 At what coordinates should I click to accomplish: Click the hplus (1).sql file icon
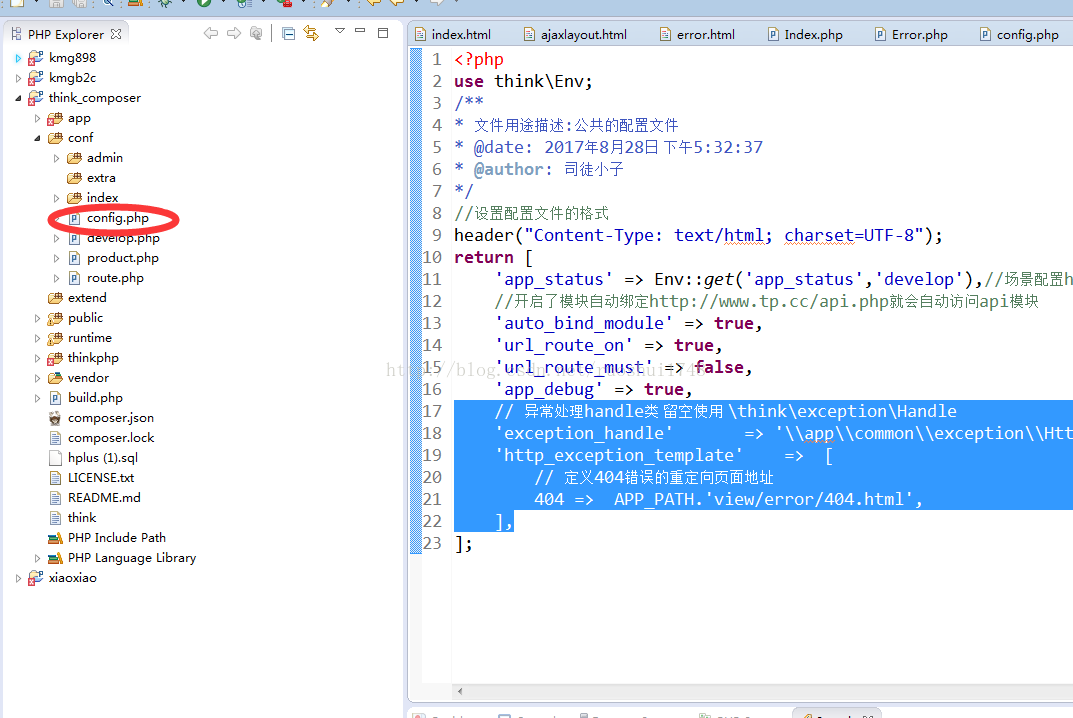(55, 458)
